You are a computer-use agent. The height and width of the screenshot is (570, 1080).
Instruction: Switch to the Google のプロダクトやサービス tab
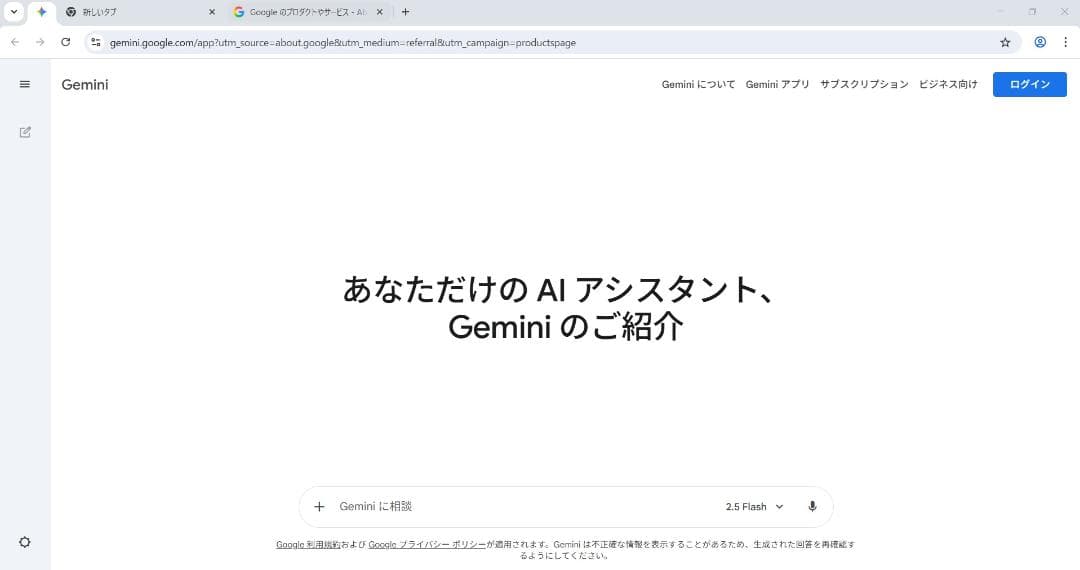(x=308, y=12)
